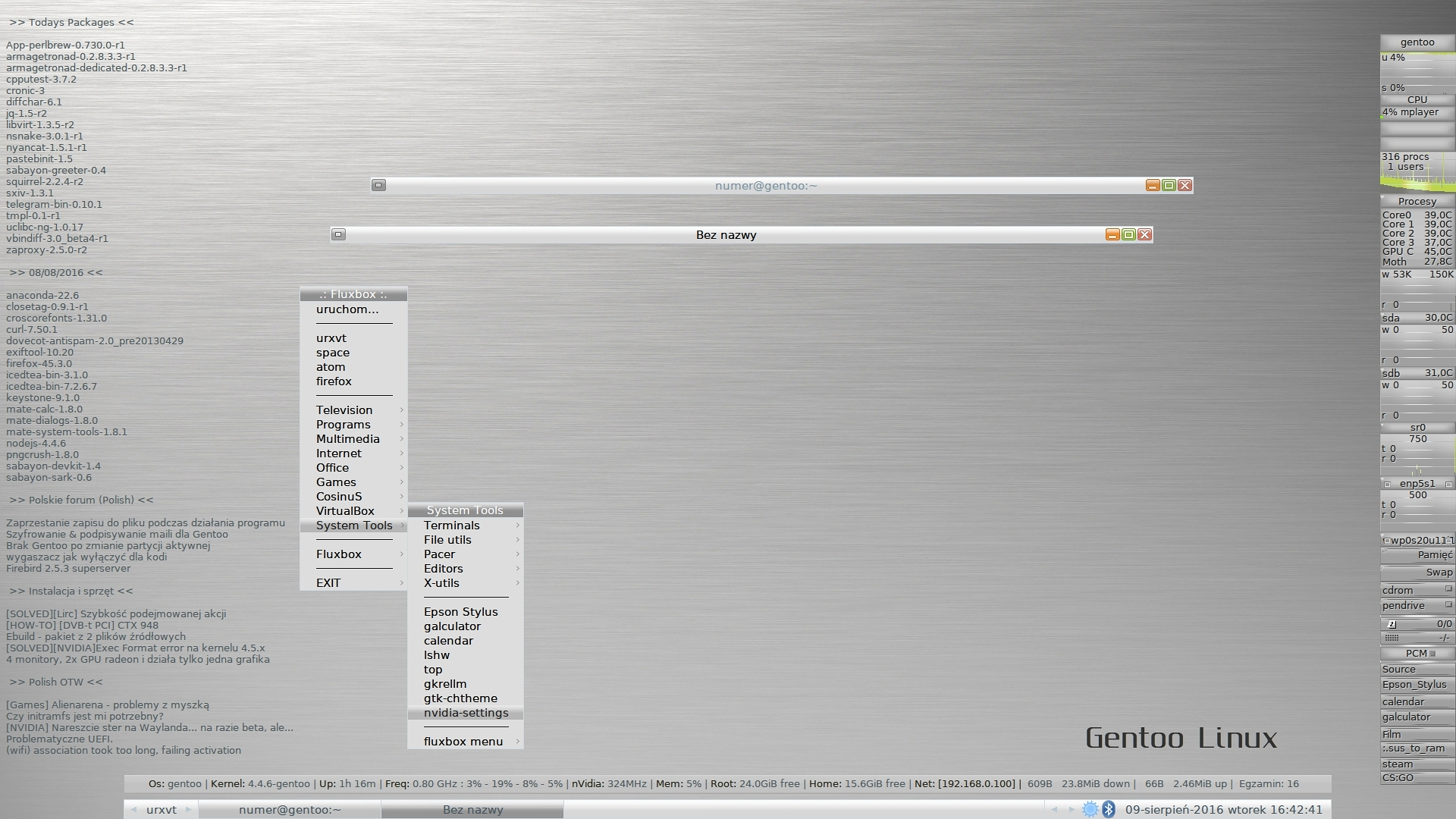Expand Terminals submenu in System Tools
The image size is (1456, 819).
(466, 525)
